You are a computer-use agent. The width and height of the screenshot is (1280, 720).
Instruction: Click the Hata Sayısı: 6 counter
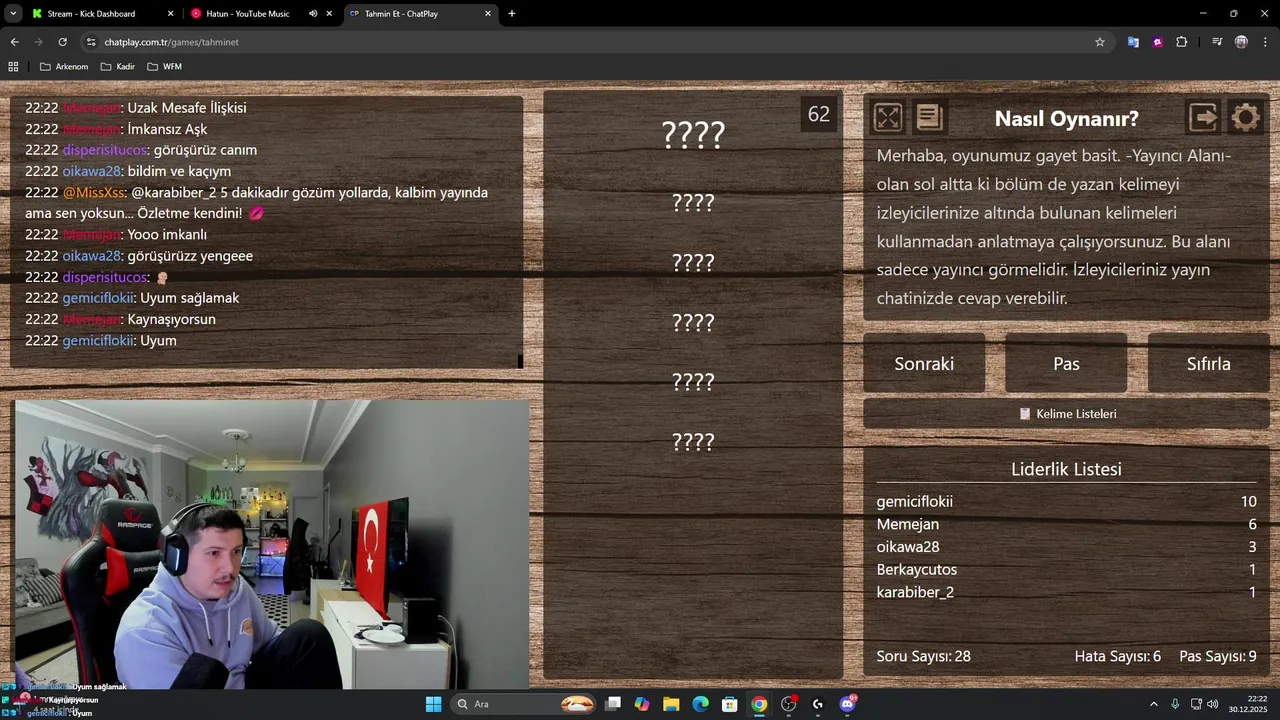coord(1117,656)
